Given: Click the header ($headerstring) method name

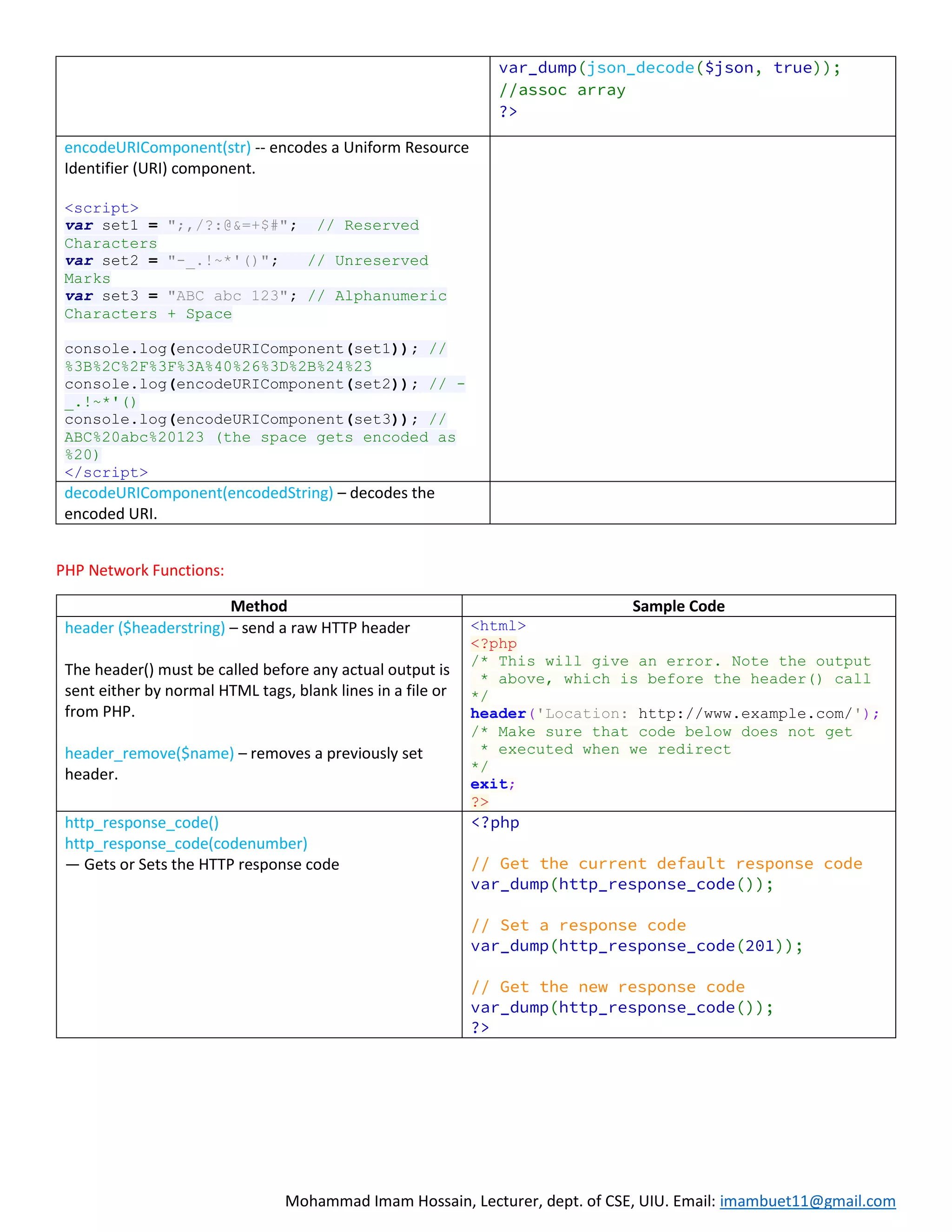Looking at the screenshot, I should (x=145, y=628).
